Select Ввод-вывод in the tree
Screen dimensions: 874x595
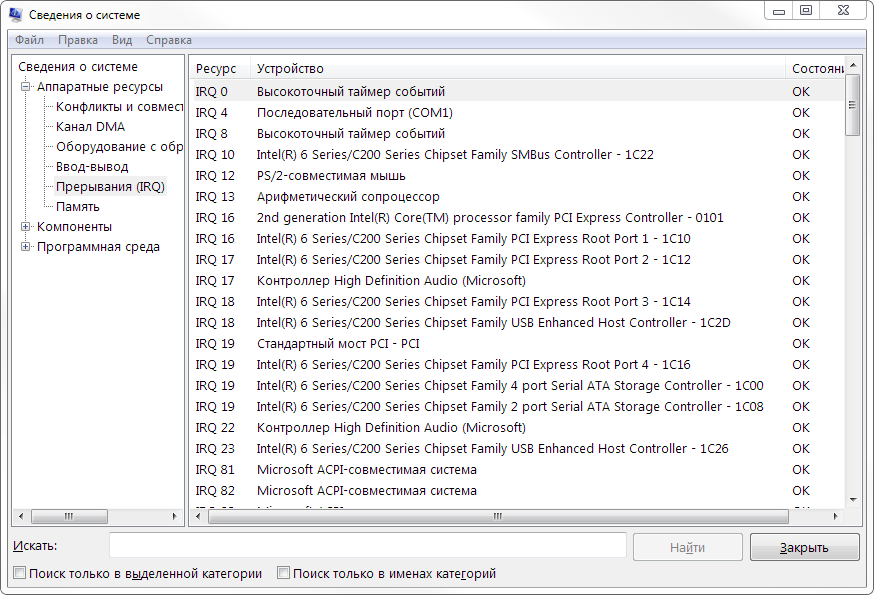click(x=92, y=167)
